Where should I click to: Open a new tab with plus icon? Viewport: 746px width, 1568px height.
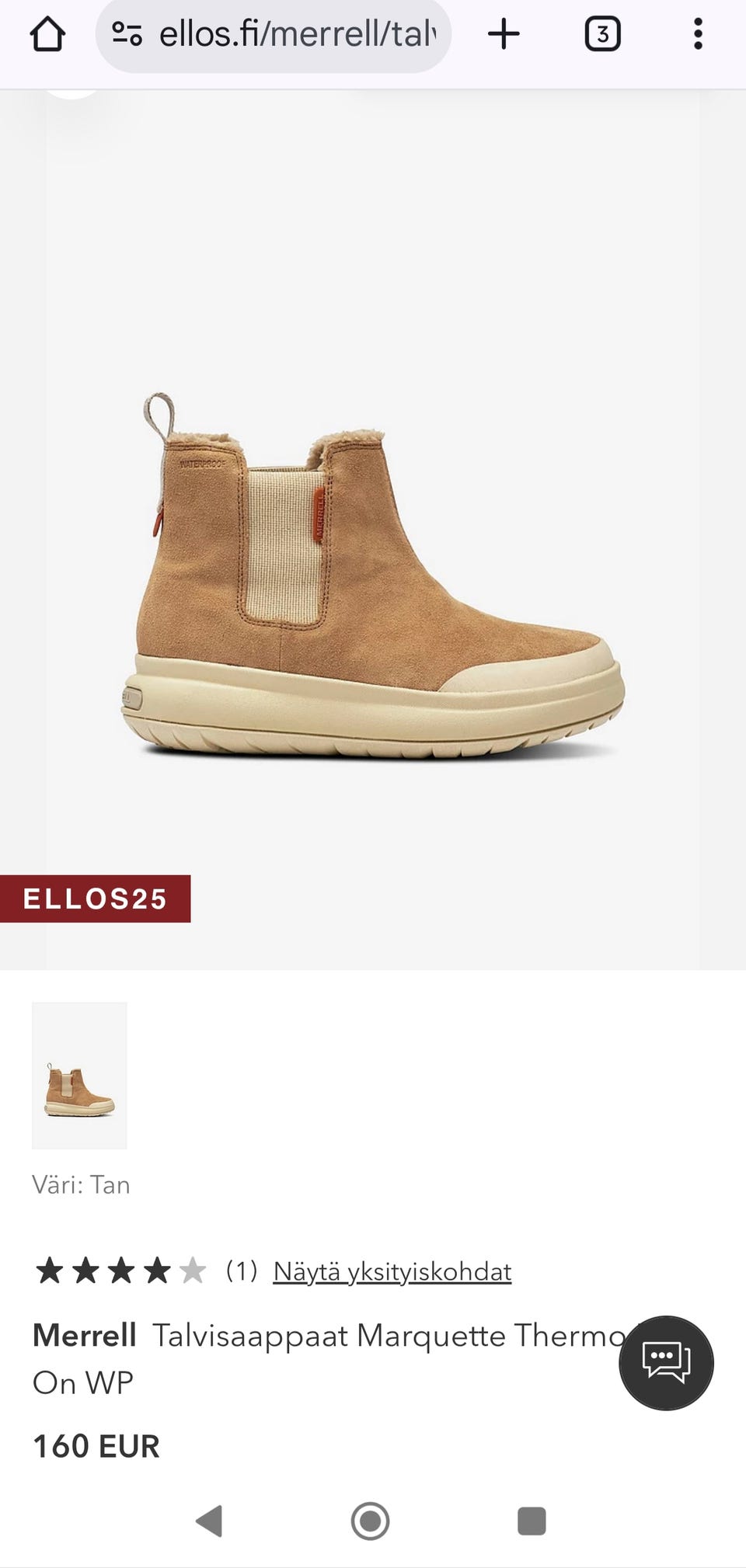(504, 34)
